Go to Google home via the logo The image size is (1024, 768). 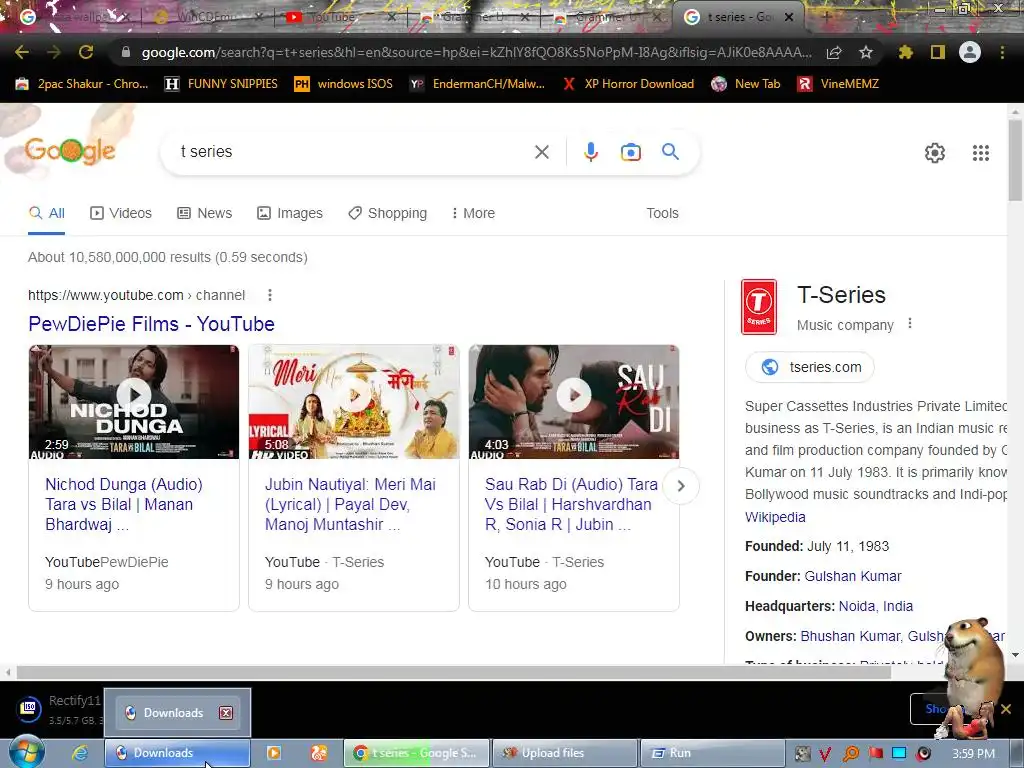click(x=70, y=152)
